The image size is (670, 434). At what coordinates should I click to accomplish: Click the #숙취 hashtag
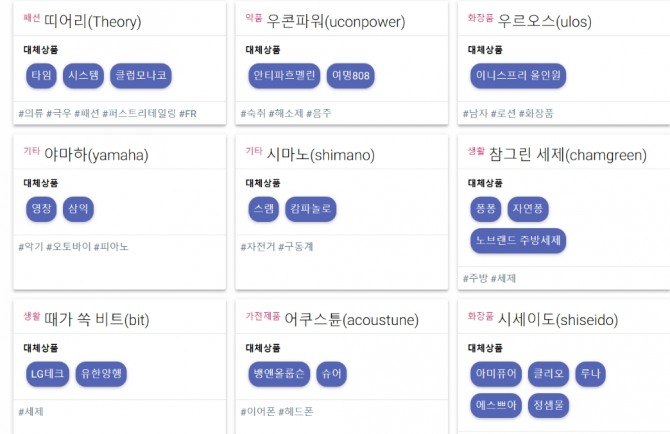click(x=255, y=113)
